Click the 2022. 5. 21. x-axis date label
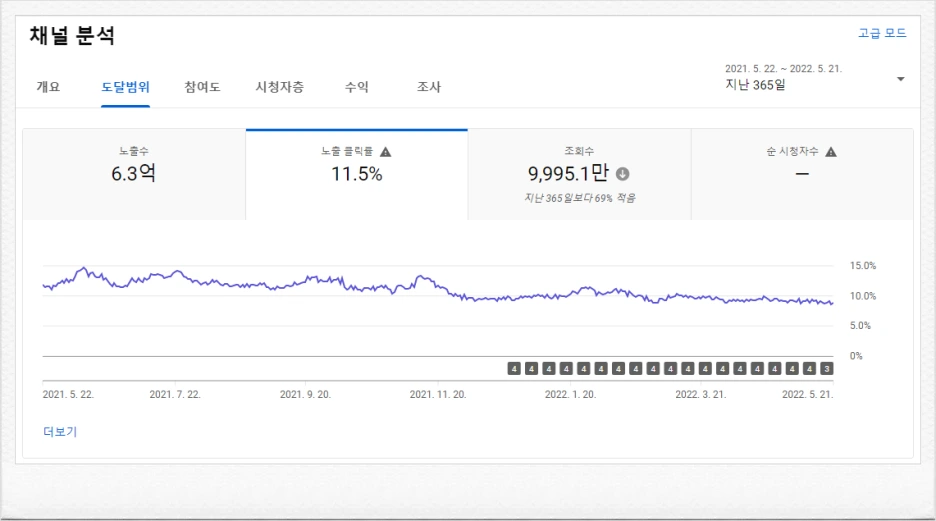Viewport: 936px width, 521px height. pyautogui.click(x=808, y=394)
